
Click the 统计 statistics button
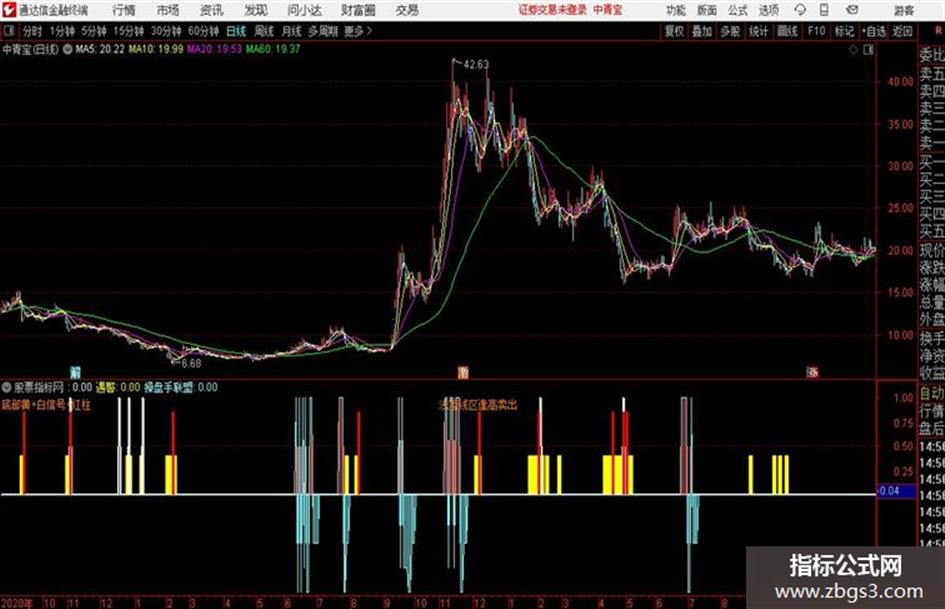click(x=758, y=31)
